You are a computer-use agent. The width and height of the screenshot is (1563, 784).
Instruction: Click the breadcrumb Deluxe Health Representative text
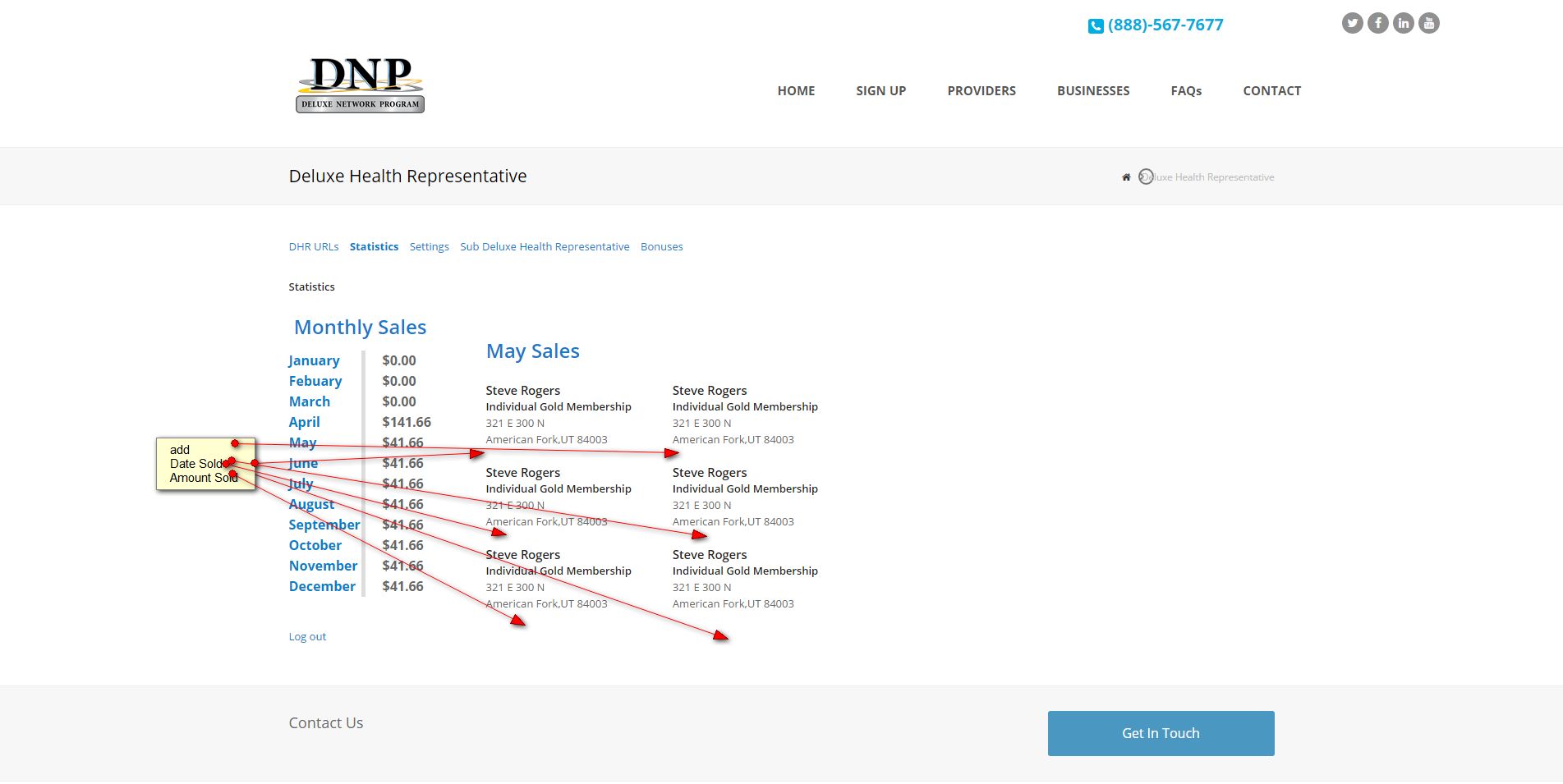tap(1207, 177)
